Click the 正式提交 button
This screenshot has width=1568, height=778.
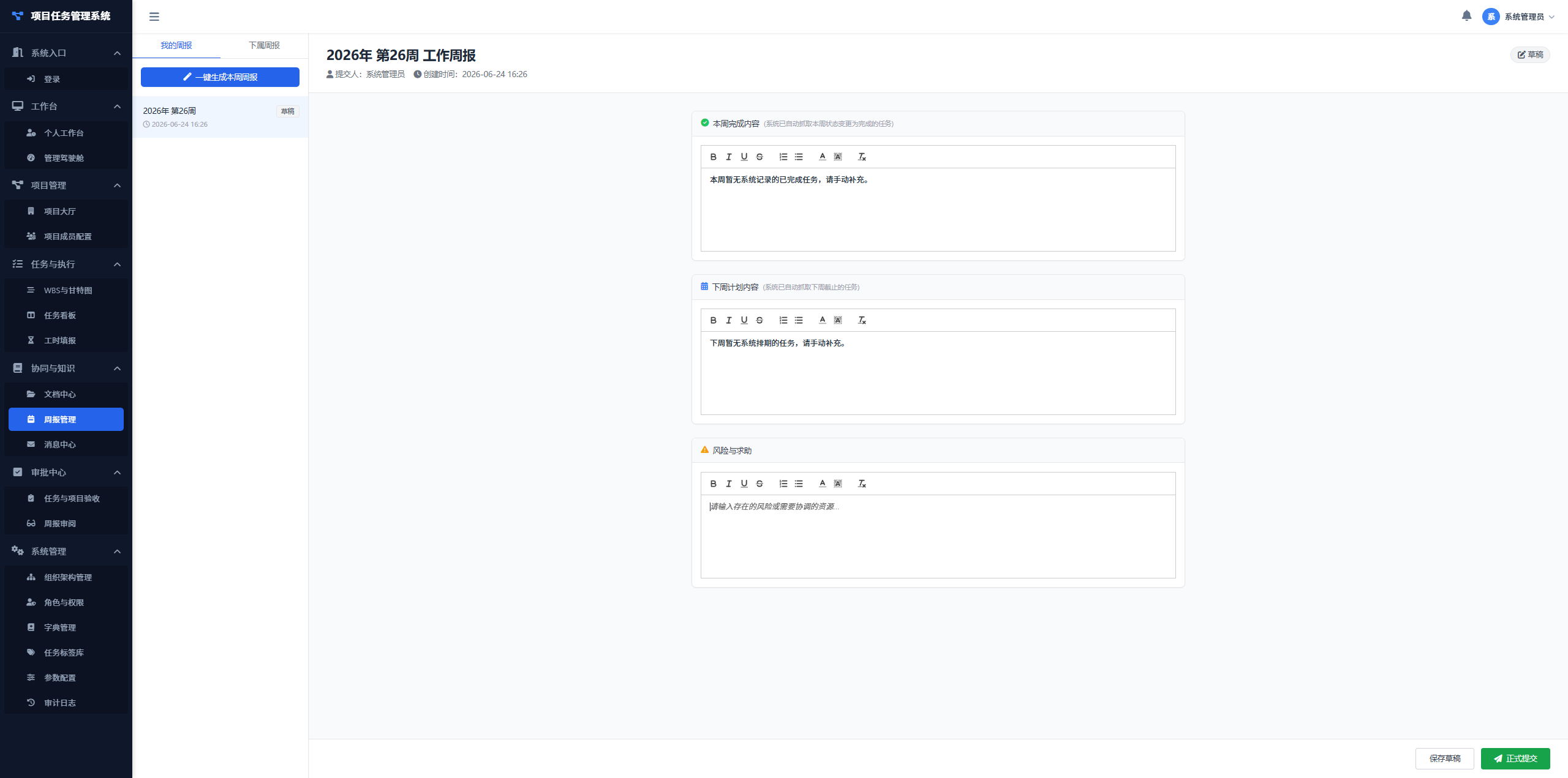point(1515,758)
